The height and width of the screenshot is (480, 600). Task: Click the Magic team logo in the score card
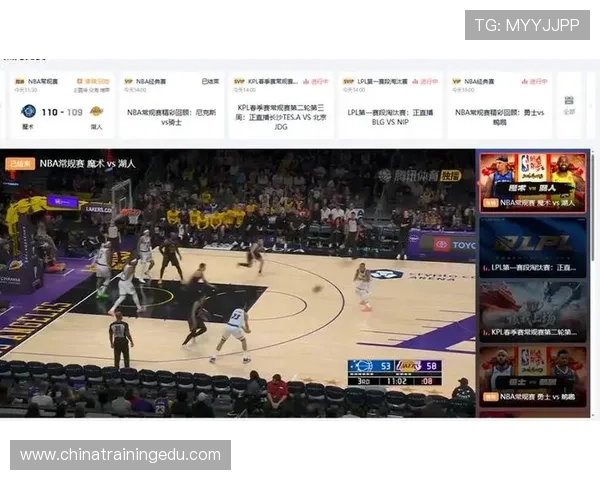(28, 111)
